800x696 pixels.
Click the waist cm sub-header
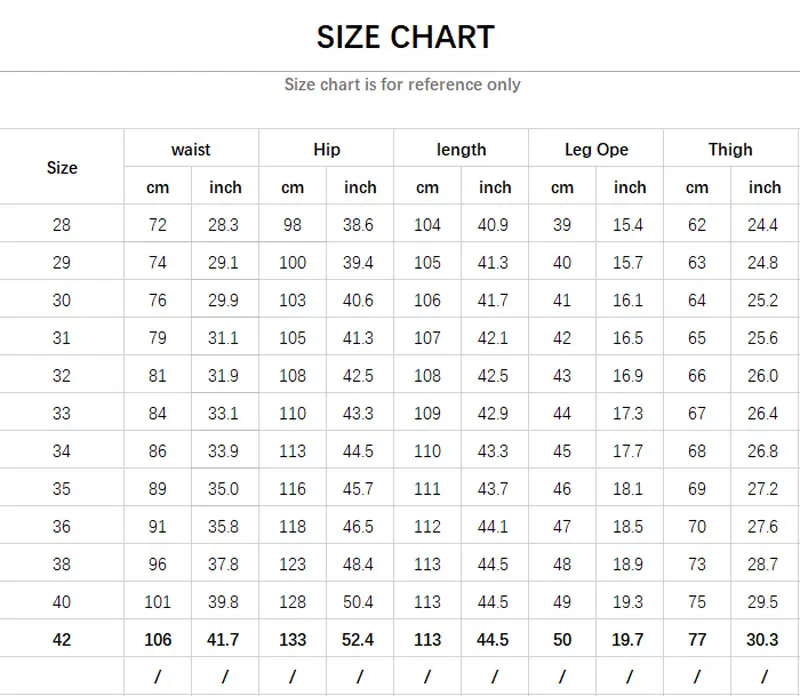(157, 187)
